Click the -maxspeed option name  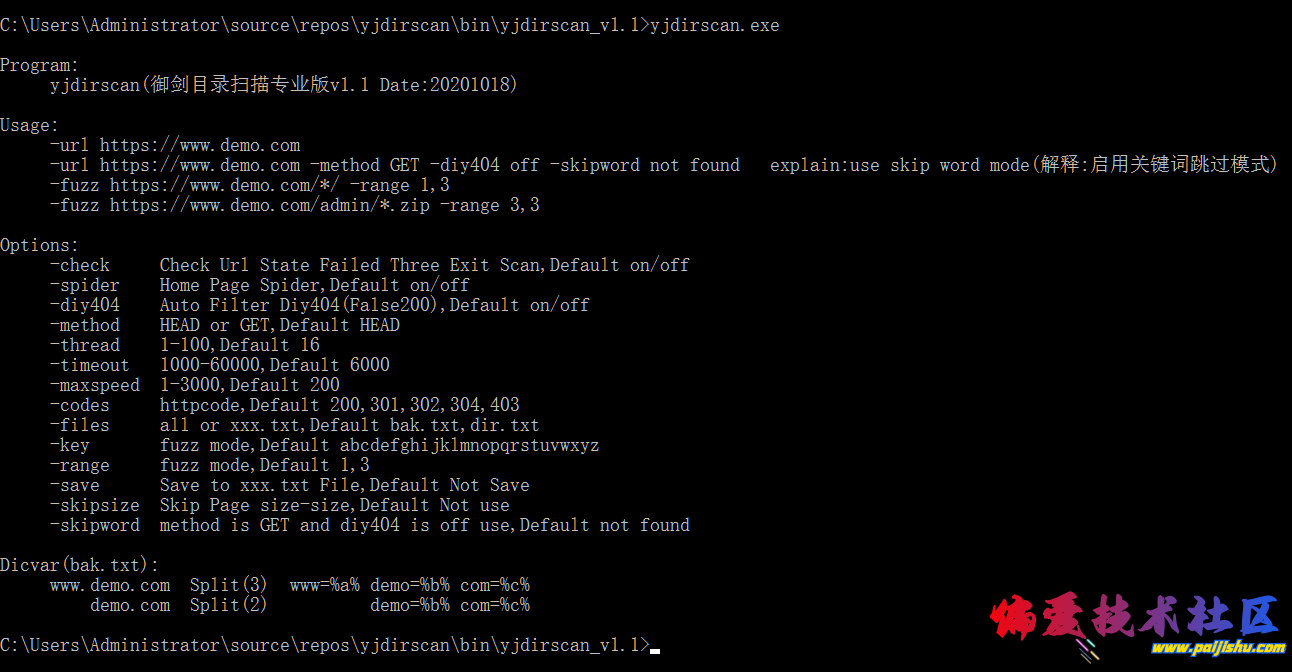click(x=94, y=385)
